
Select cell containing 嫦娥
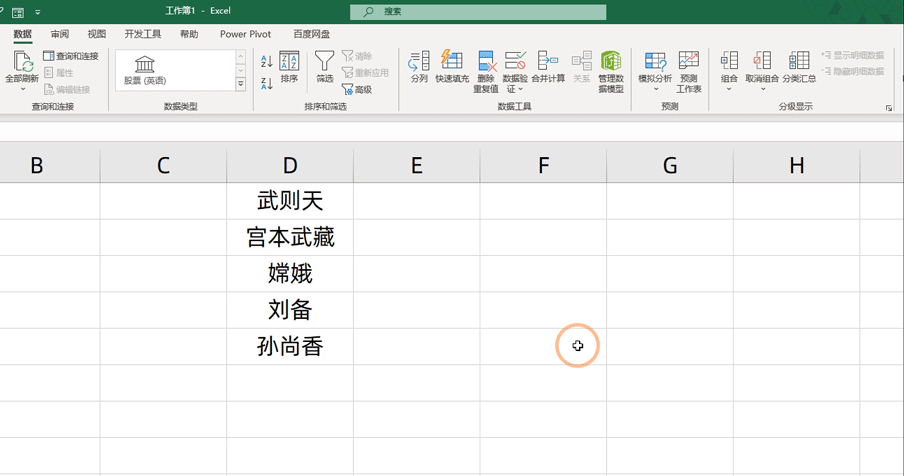click(x=290, y=274)
